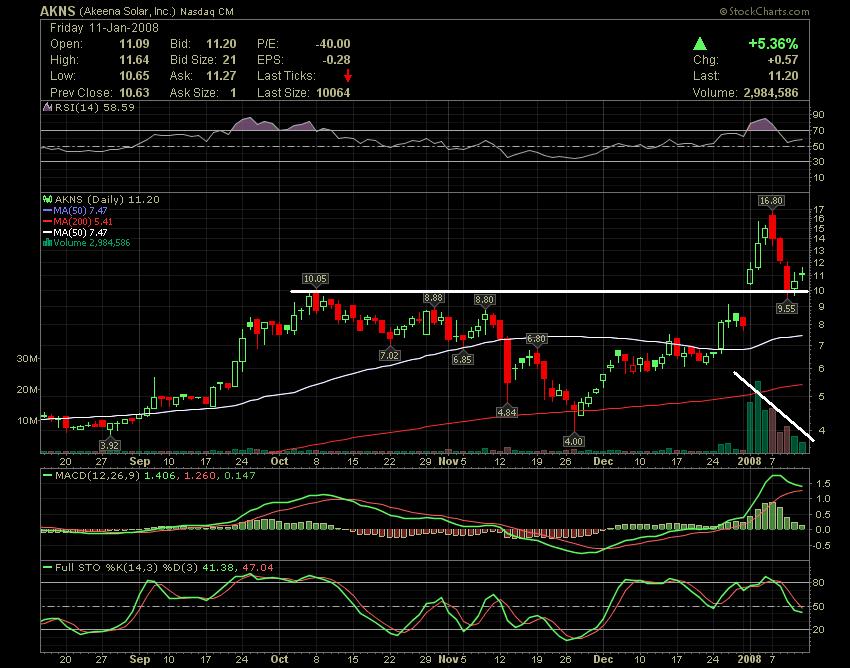
Task: Click the red MA(200) 5.41 legend entry
Action: point(78,221)
